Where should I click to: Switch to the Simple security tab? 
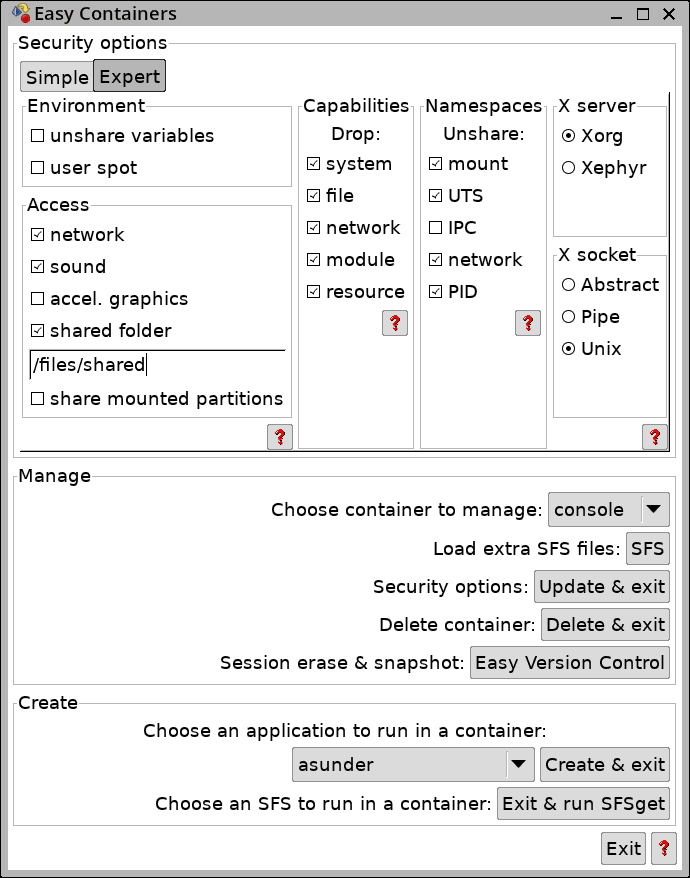coord(57,77)
